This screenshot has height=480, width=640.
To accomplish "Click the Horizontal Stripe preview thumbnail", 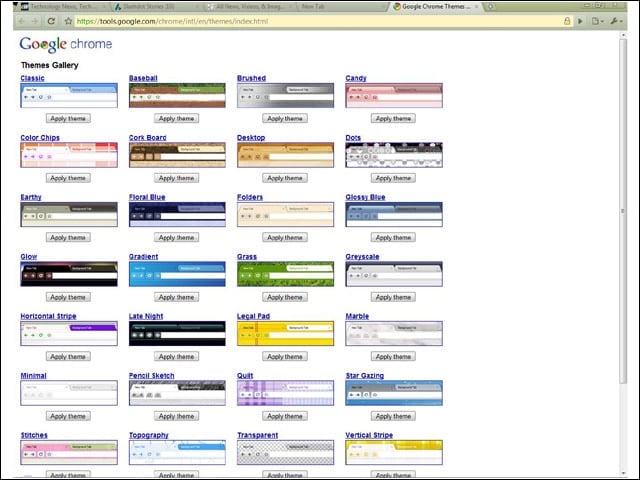I will pyautogui.click(x=69, y=333).
